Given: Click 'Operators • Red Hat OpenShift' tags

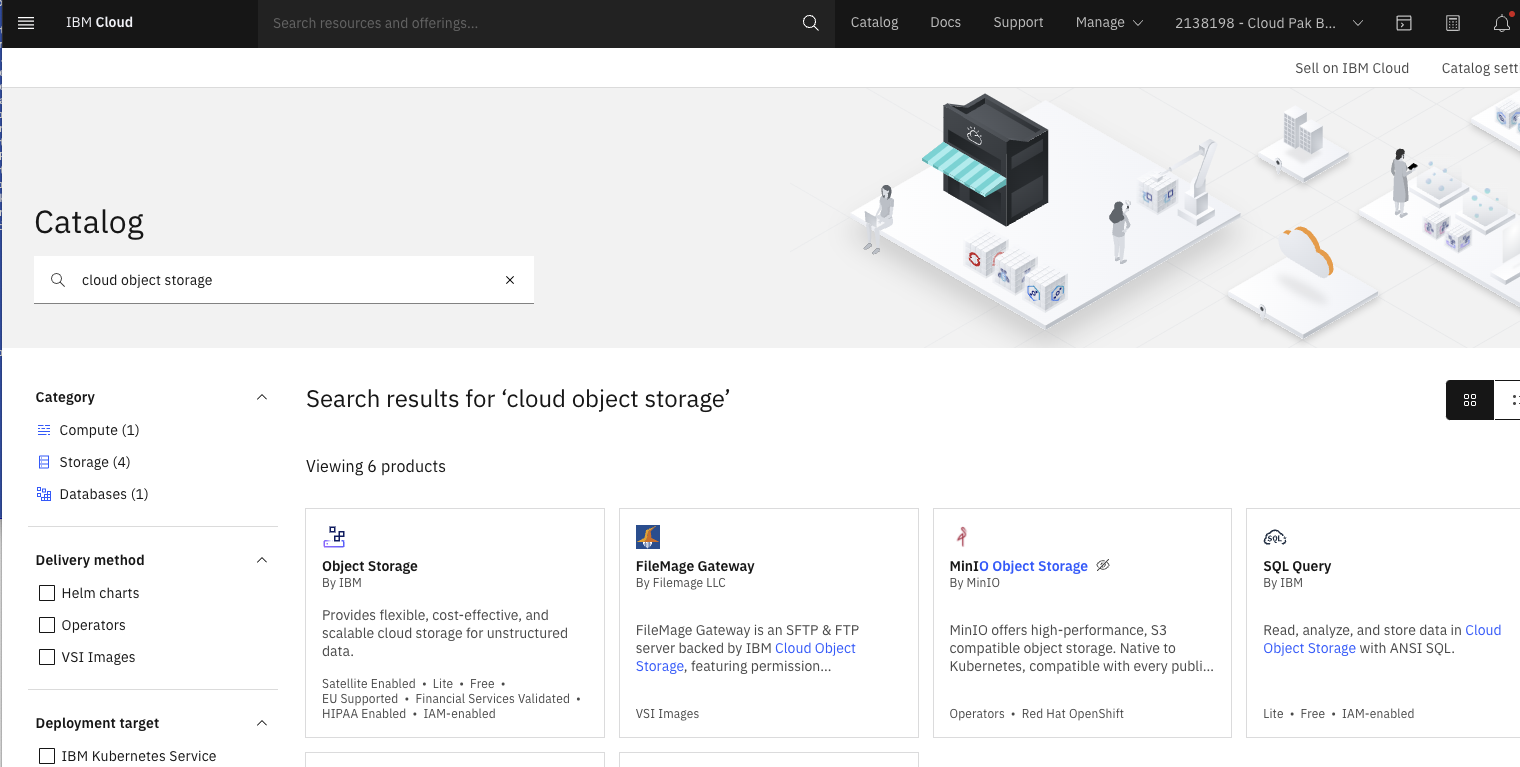Looking at the screenshot, I should [1037, 714].
